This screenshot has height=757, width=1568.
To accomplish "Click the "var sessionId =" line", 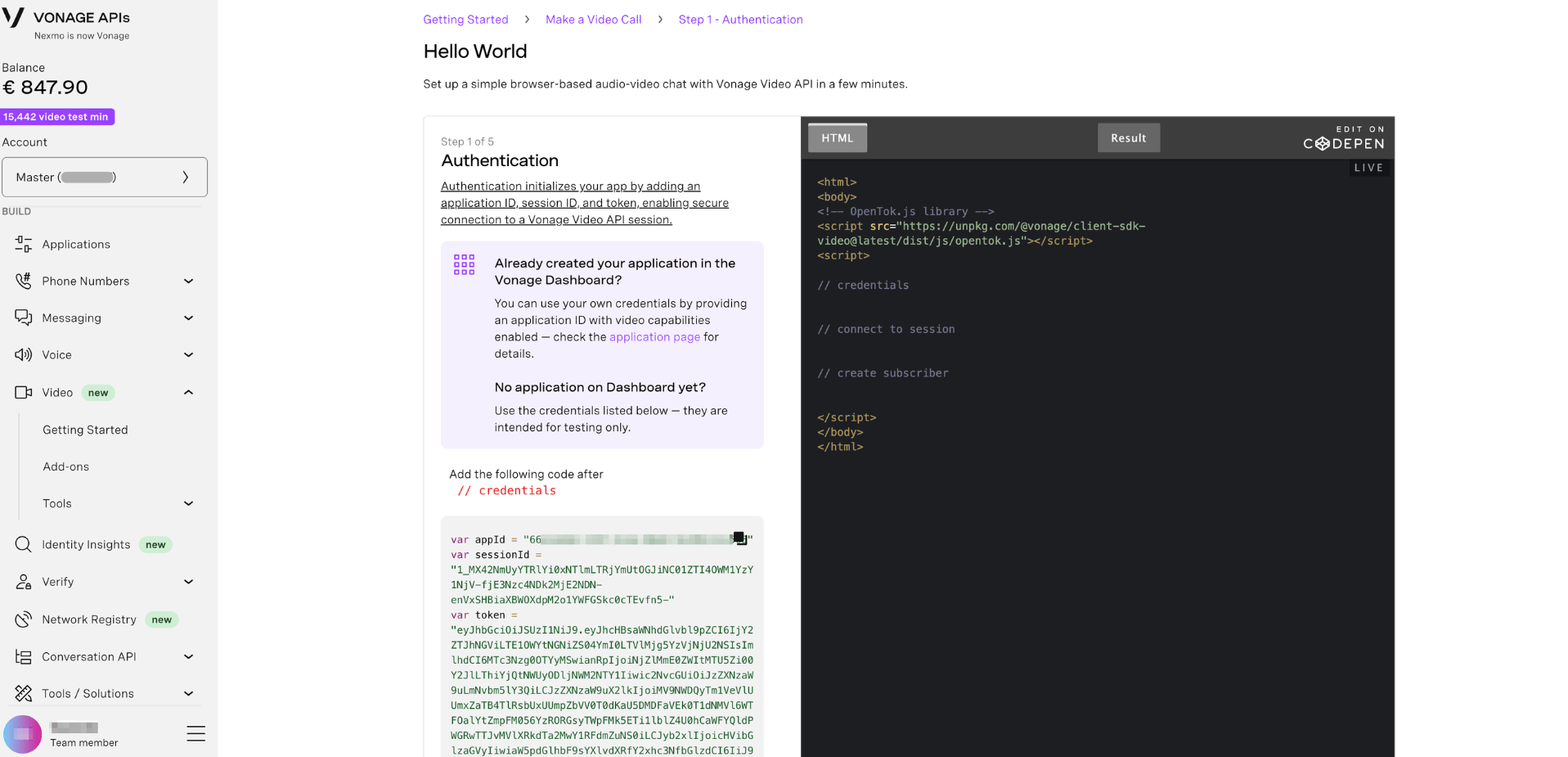I will 496,555.
